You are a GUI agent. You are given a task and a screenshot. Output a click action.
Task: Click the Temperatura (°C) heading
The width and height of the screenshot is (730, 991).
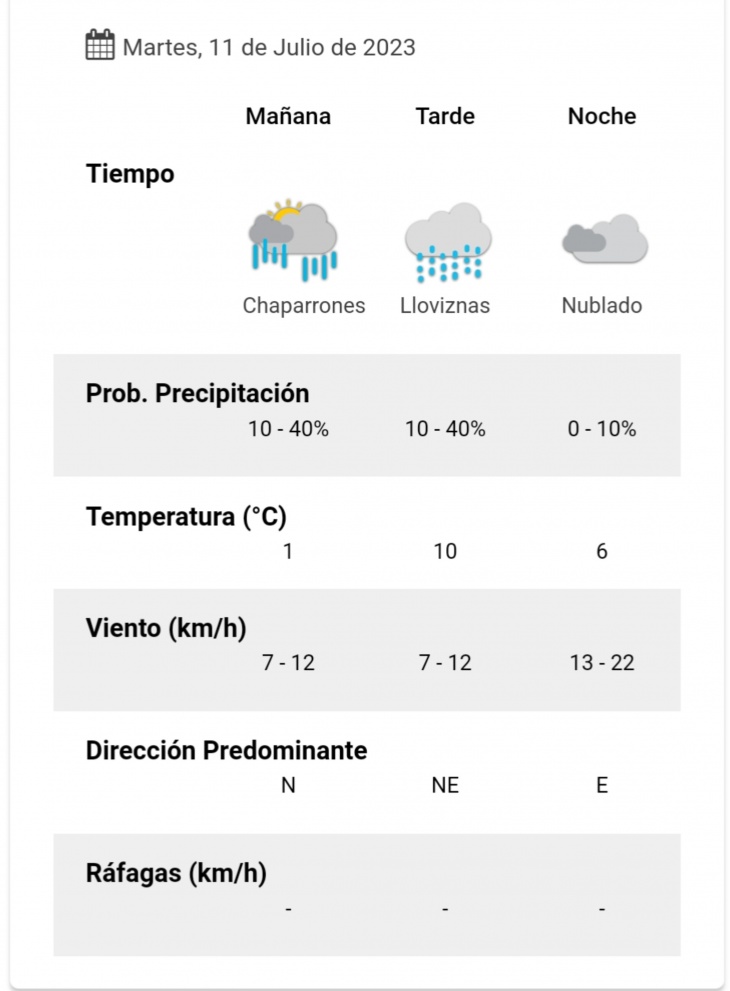point(186,516)
